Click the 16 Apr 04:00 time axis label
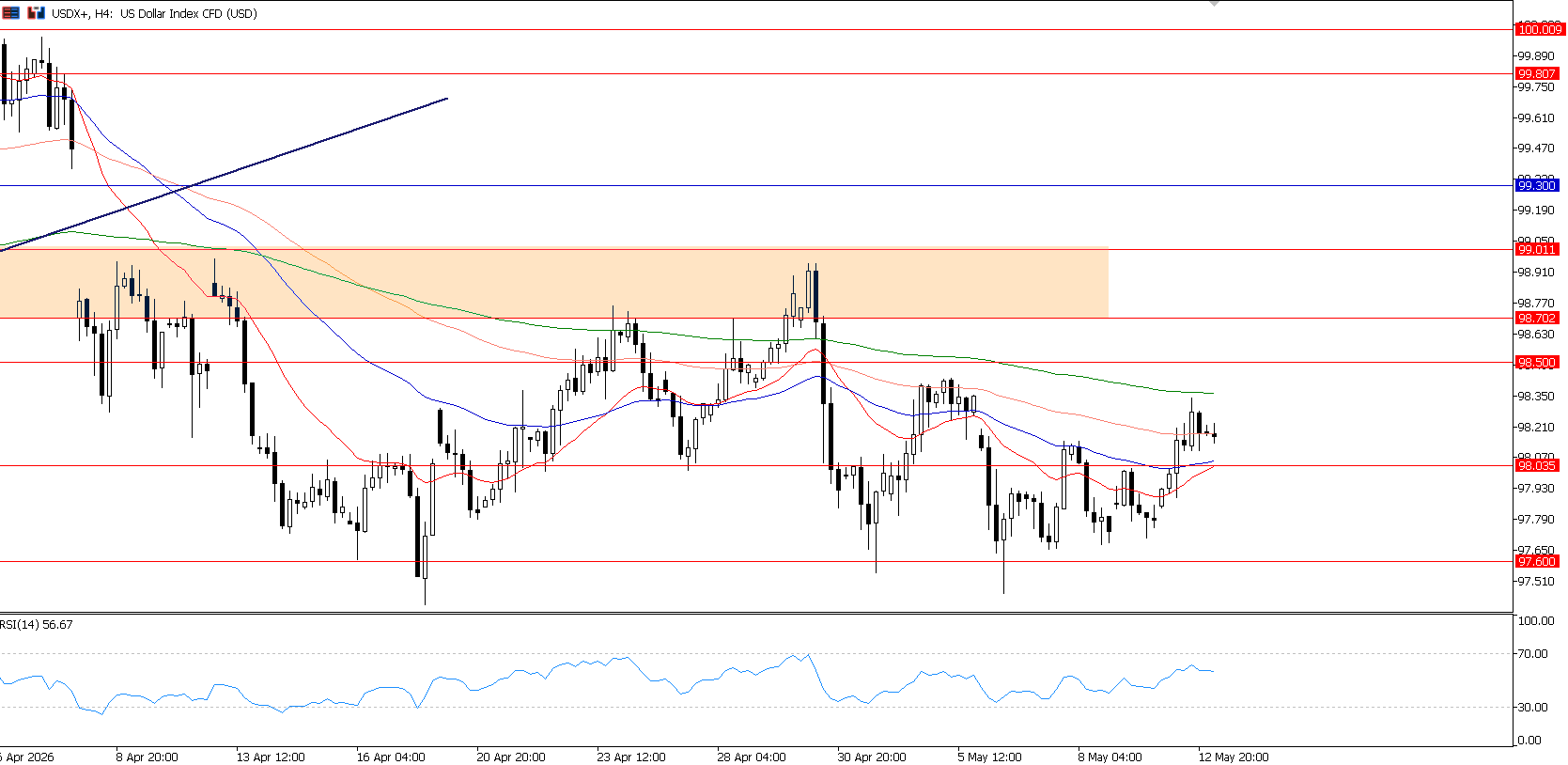 391,757
